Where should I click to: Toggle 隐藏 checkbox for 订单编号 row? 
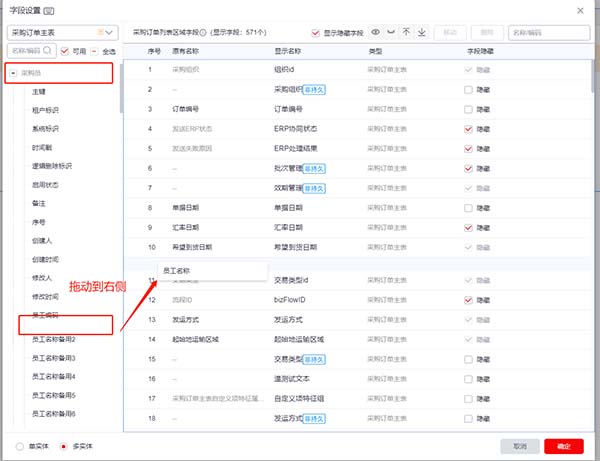(x=468, y=108)
